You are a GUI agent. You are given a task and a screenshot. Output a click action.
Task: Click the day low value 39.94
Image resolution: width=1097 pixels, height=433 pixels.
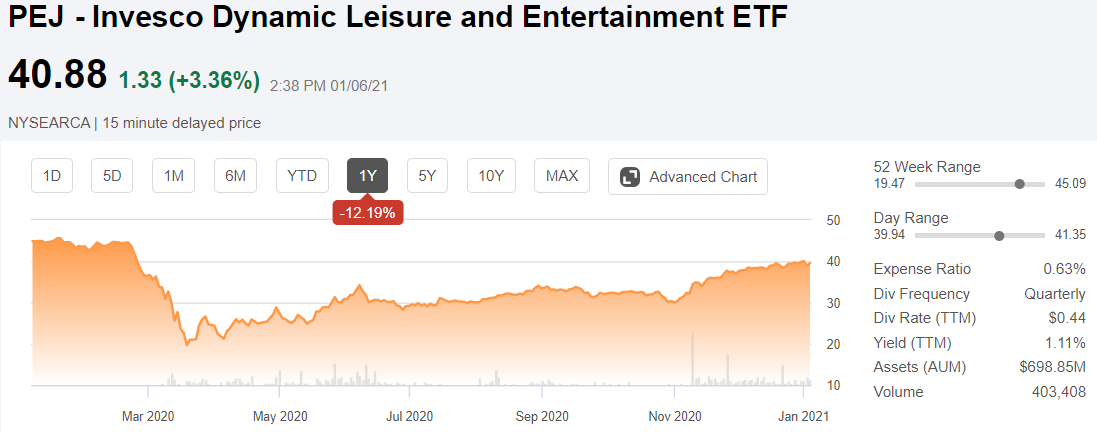pyautogui.click(x=890, y=235)
